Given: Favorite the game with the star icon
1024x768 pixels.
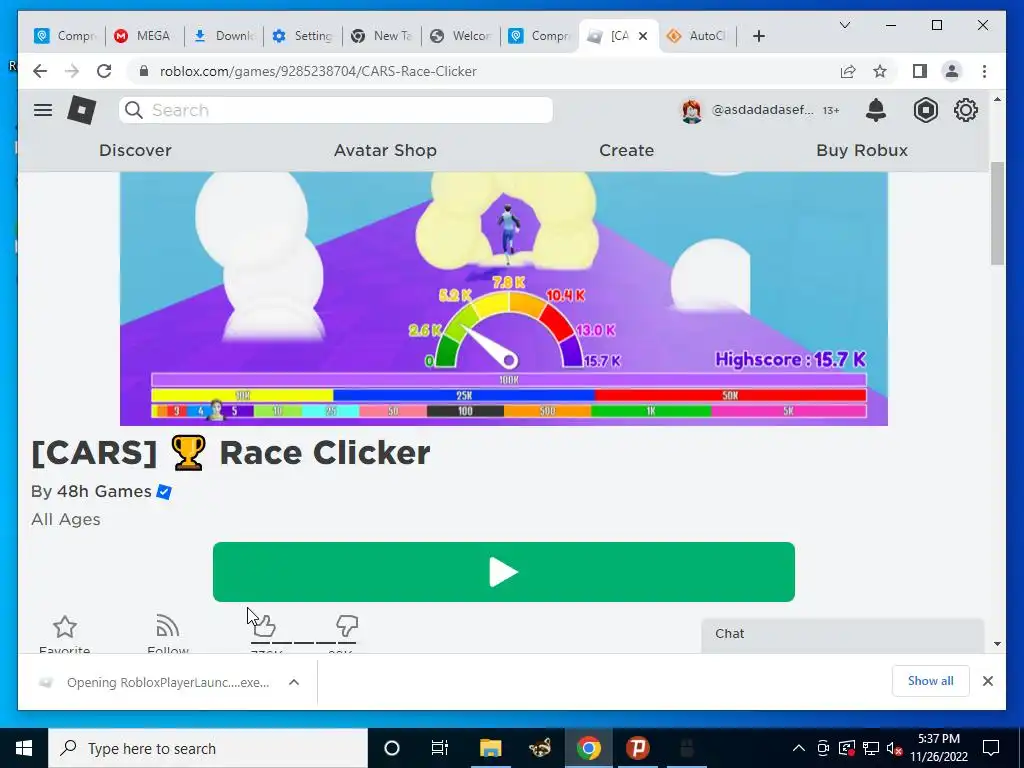Looking at the screenshot, I should click(65, 627).
